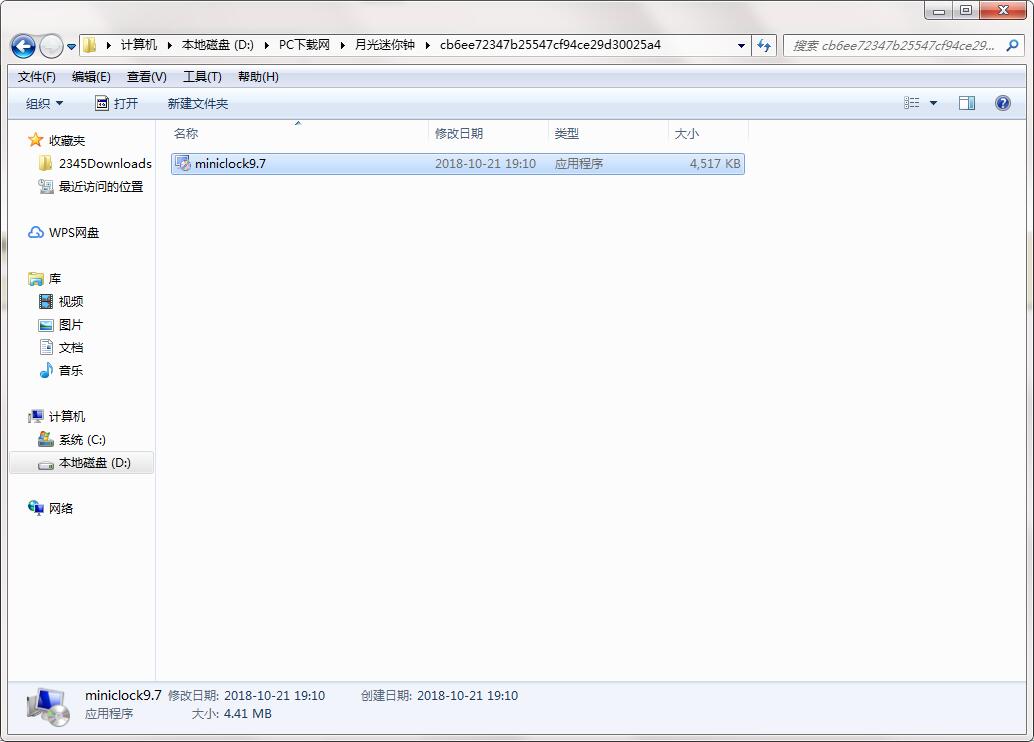Open the 2345Downloads folder
The height and width of the screenshot is (742, 1034).
click(x=96, y=164)
